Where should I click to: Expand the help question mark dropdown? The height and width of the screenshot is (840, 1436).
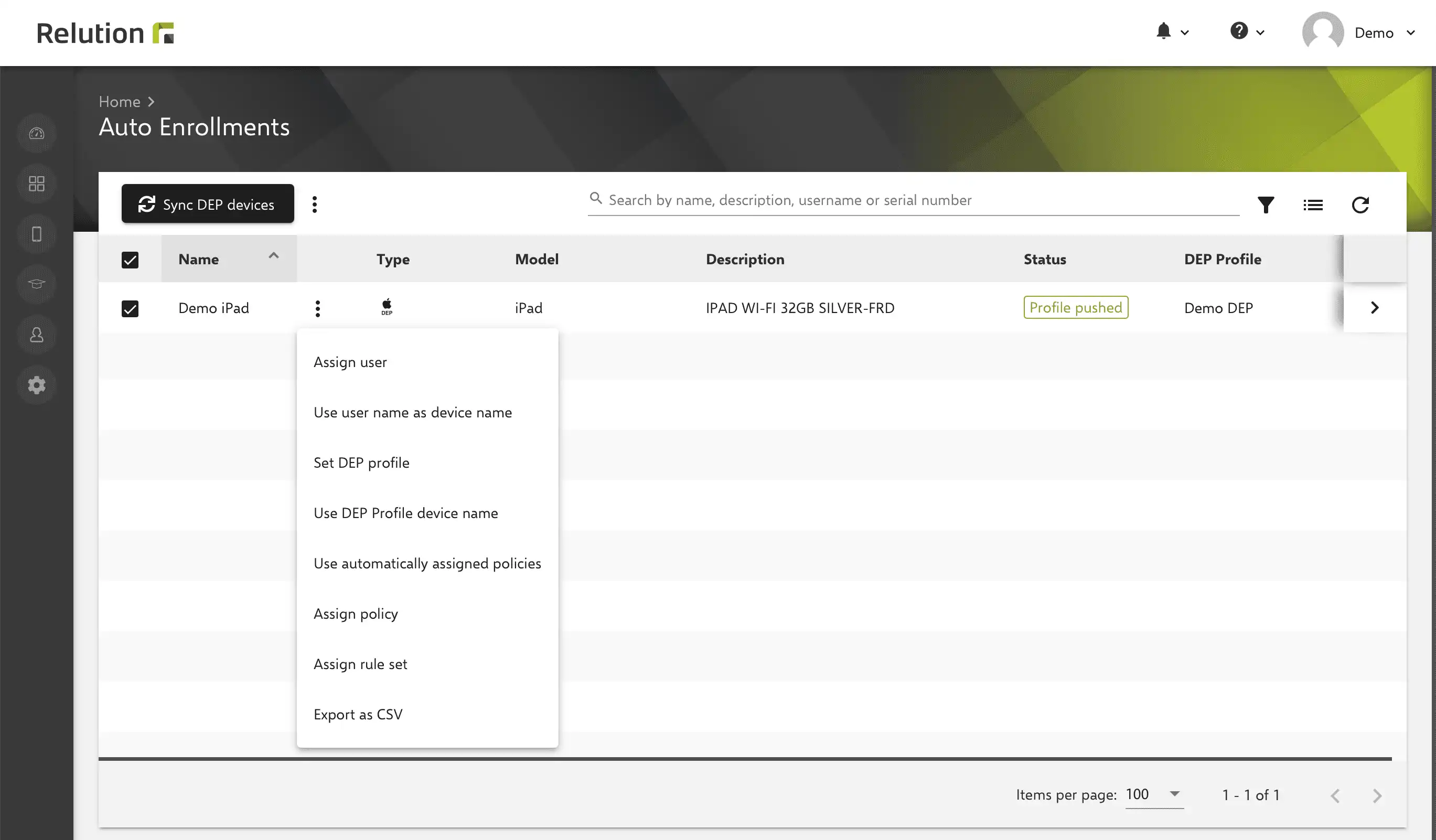coord(1247,32)
